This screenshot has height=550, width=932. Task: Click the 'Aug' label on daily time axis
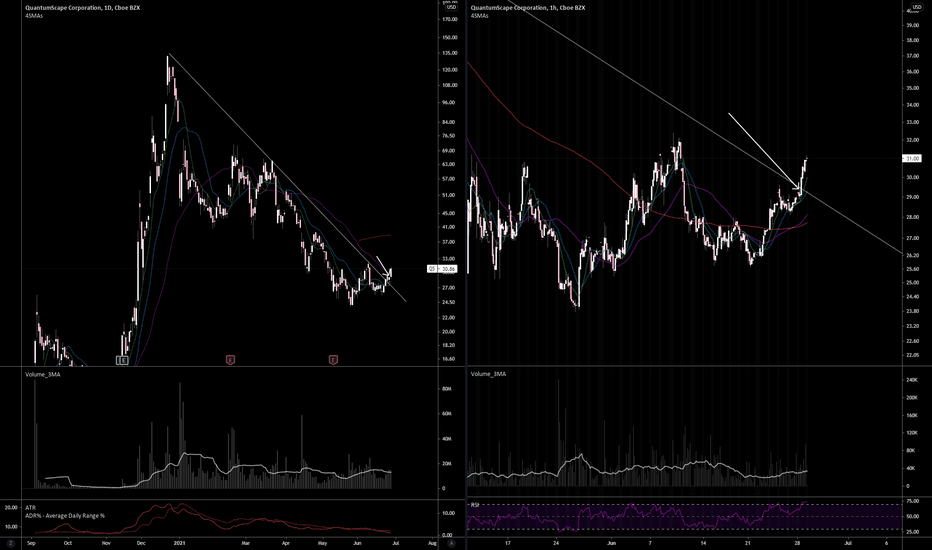[x=432, y=543]
